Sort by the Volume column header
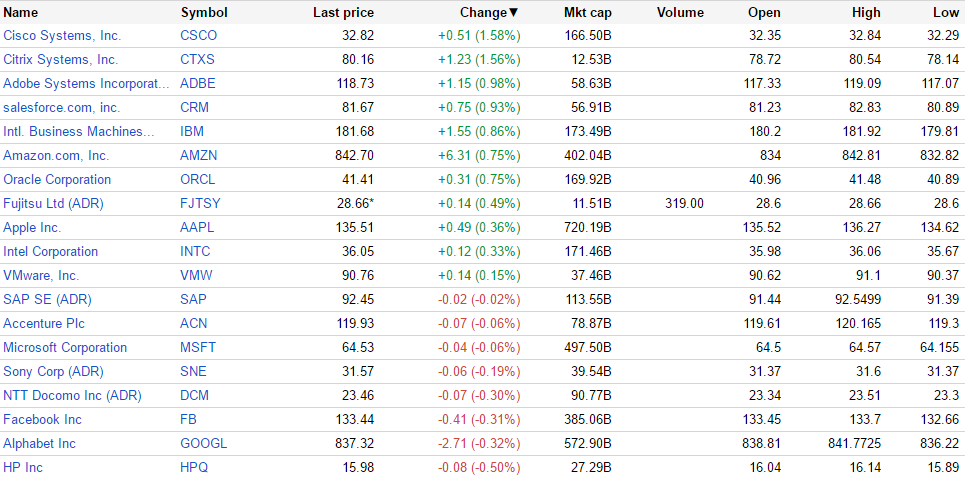This screenshot has height=479, width=965. [680, 12]
